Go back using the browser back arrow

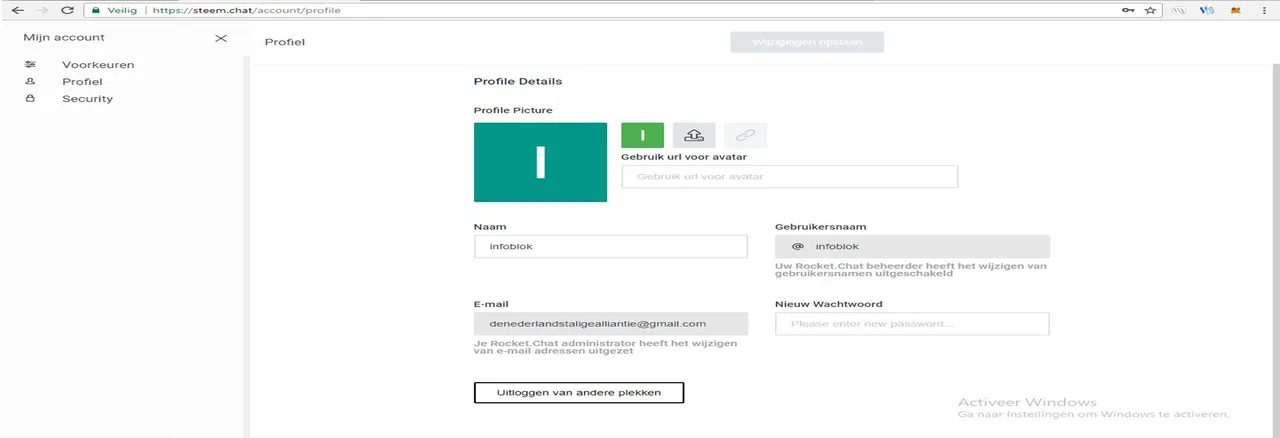click(17, 10)
